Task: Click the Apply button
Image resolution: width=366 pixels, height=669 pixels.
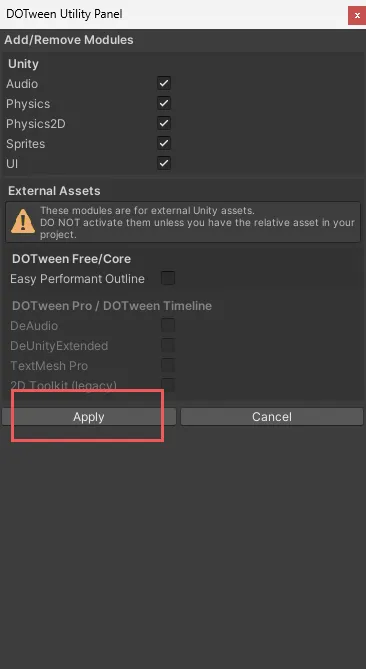Action: (89, 417)
